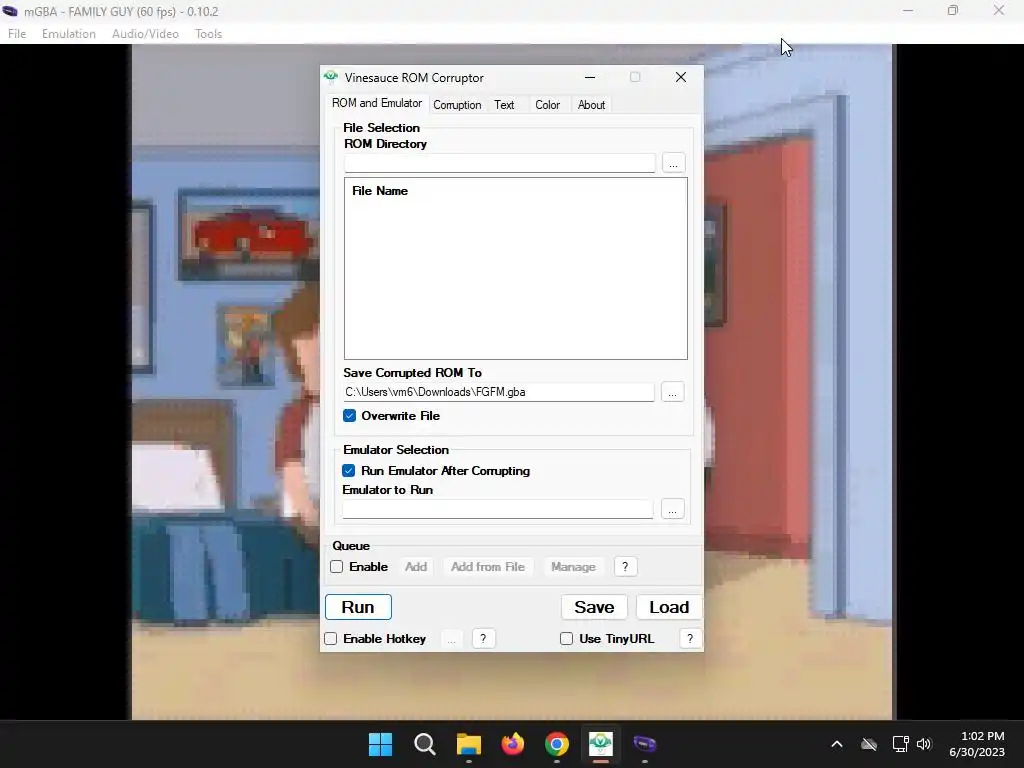
Task: Click the Save Corrupted ROM To field
Action: pos(499,392)
